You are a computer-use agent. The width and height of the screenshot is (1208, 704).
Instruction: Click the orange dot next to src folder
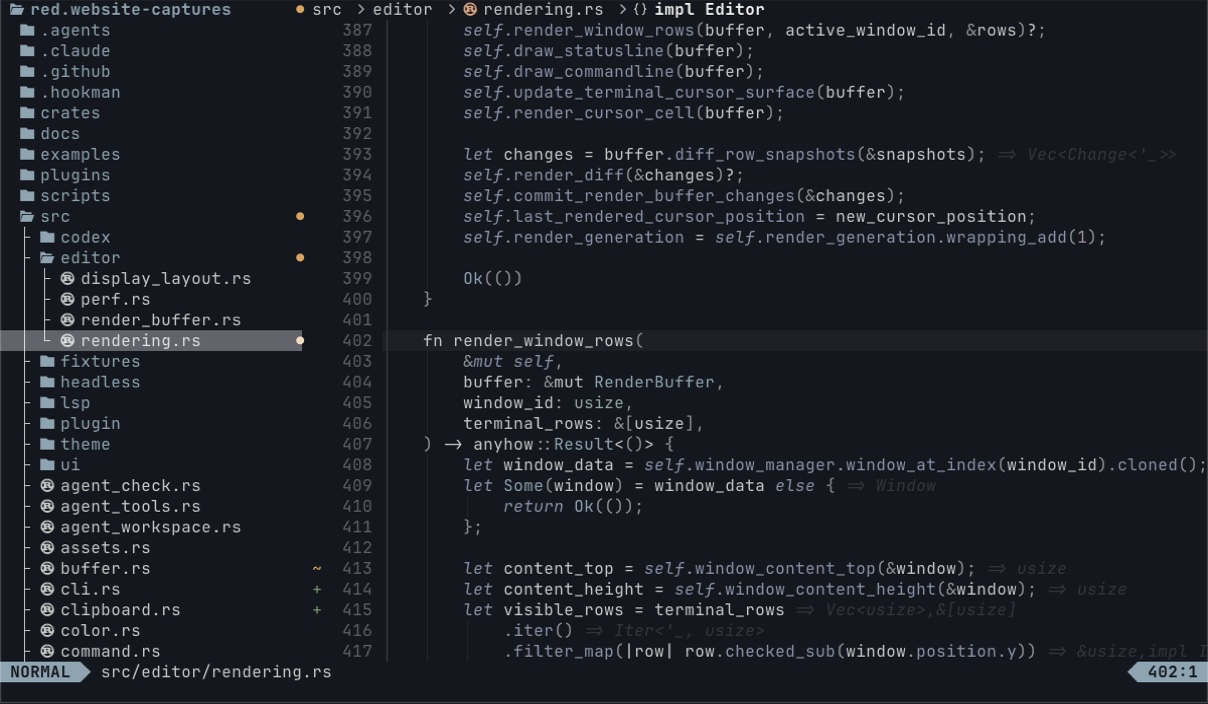tap(299, 216)
